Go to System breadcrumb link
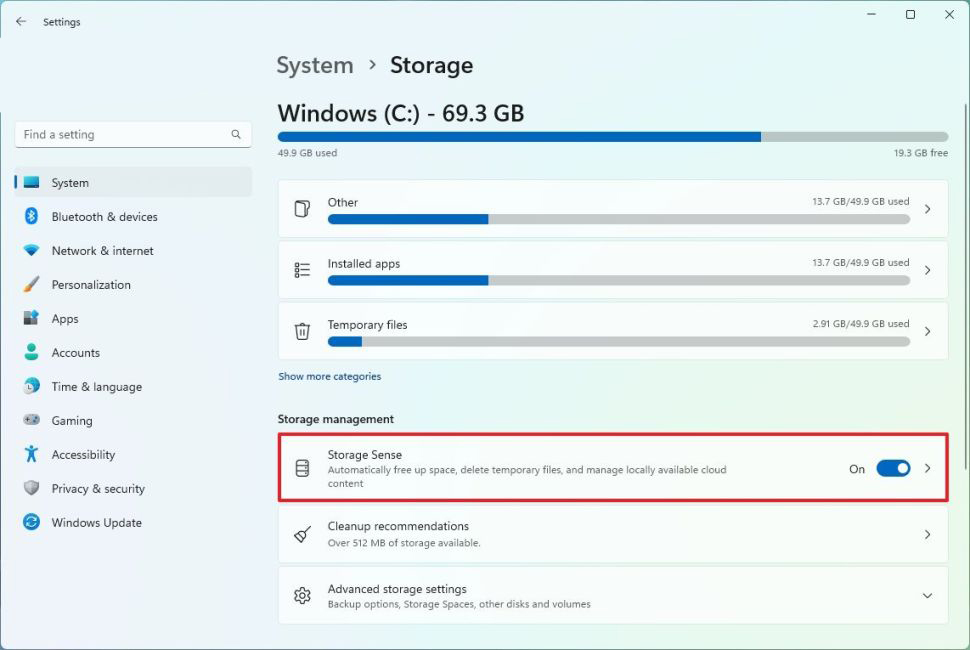970x650 pixels. click(x=315, y=66)
